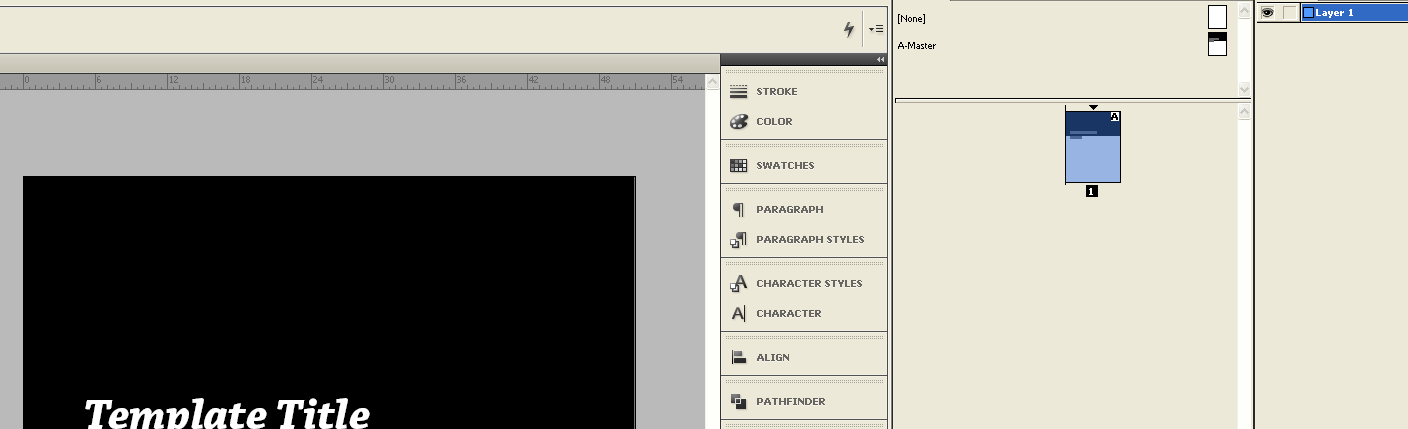Click the Swatches panel label
1408x429 pixels.
coord(785,166)
